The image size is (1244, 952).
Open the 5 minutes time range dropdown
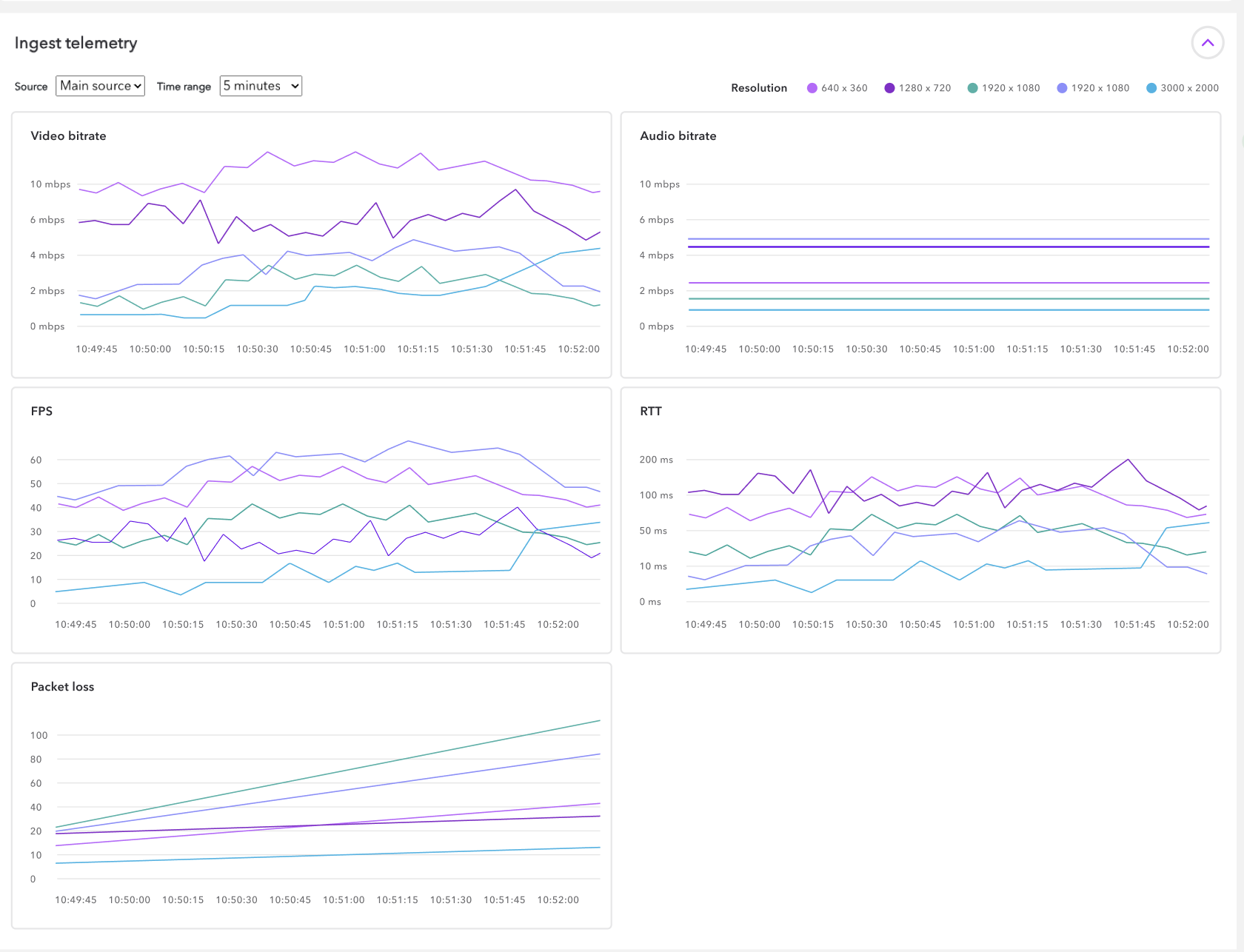pos(261,86)
